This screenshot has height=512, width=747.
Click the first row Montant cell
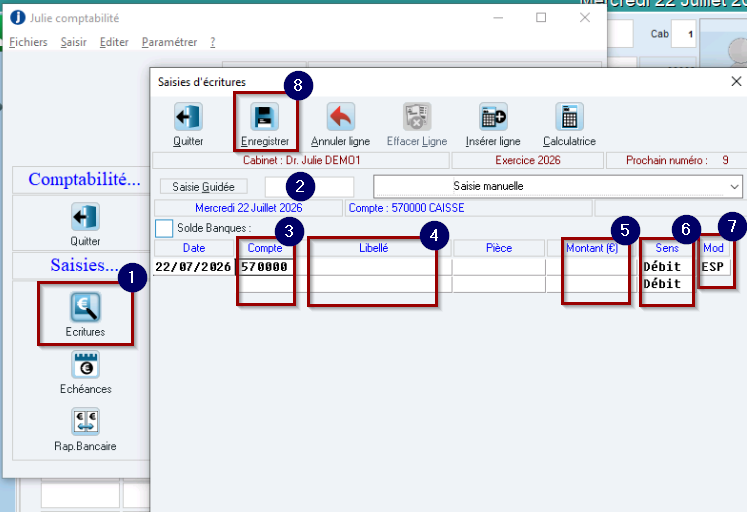click(592, 267)
